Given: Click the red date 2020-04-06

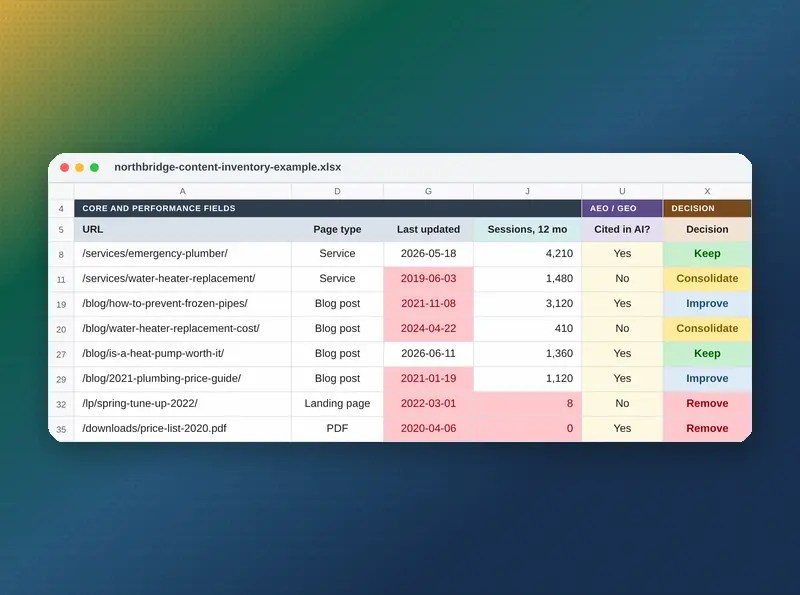Looking at the screenshot, I should tap(428, 429).
